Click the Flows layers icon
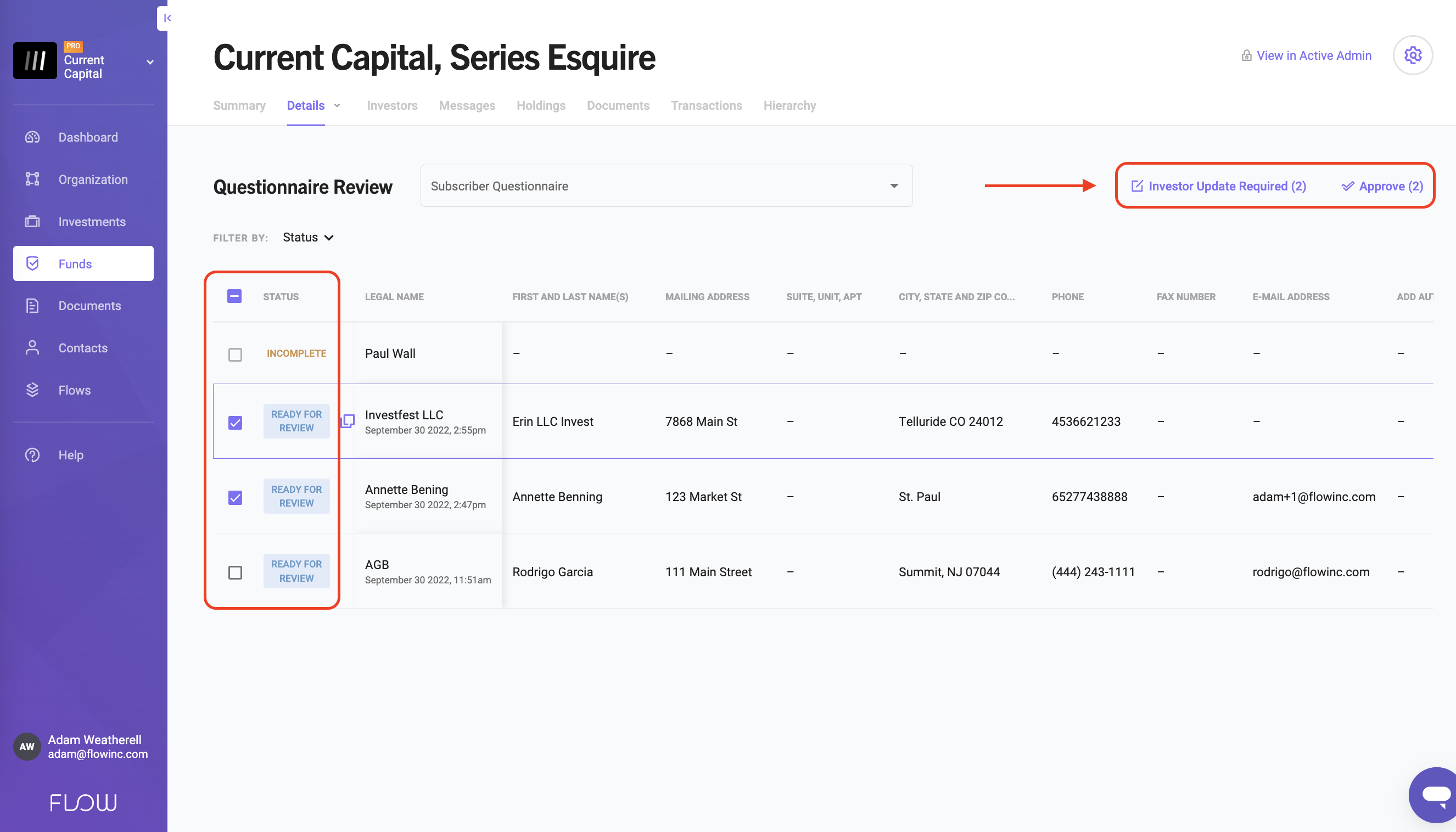 click(x=32, y=390)
